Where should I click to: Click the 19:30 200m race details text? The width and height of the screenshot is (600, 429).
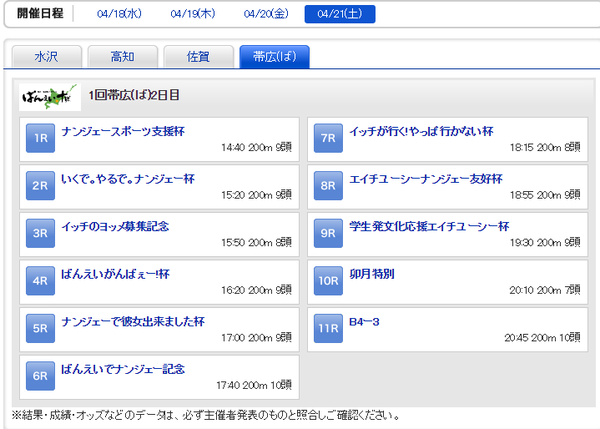click(x=545, y=242)
